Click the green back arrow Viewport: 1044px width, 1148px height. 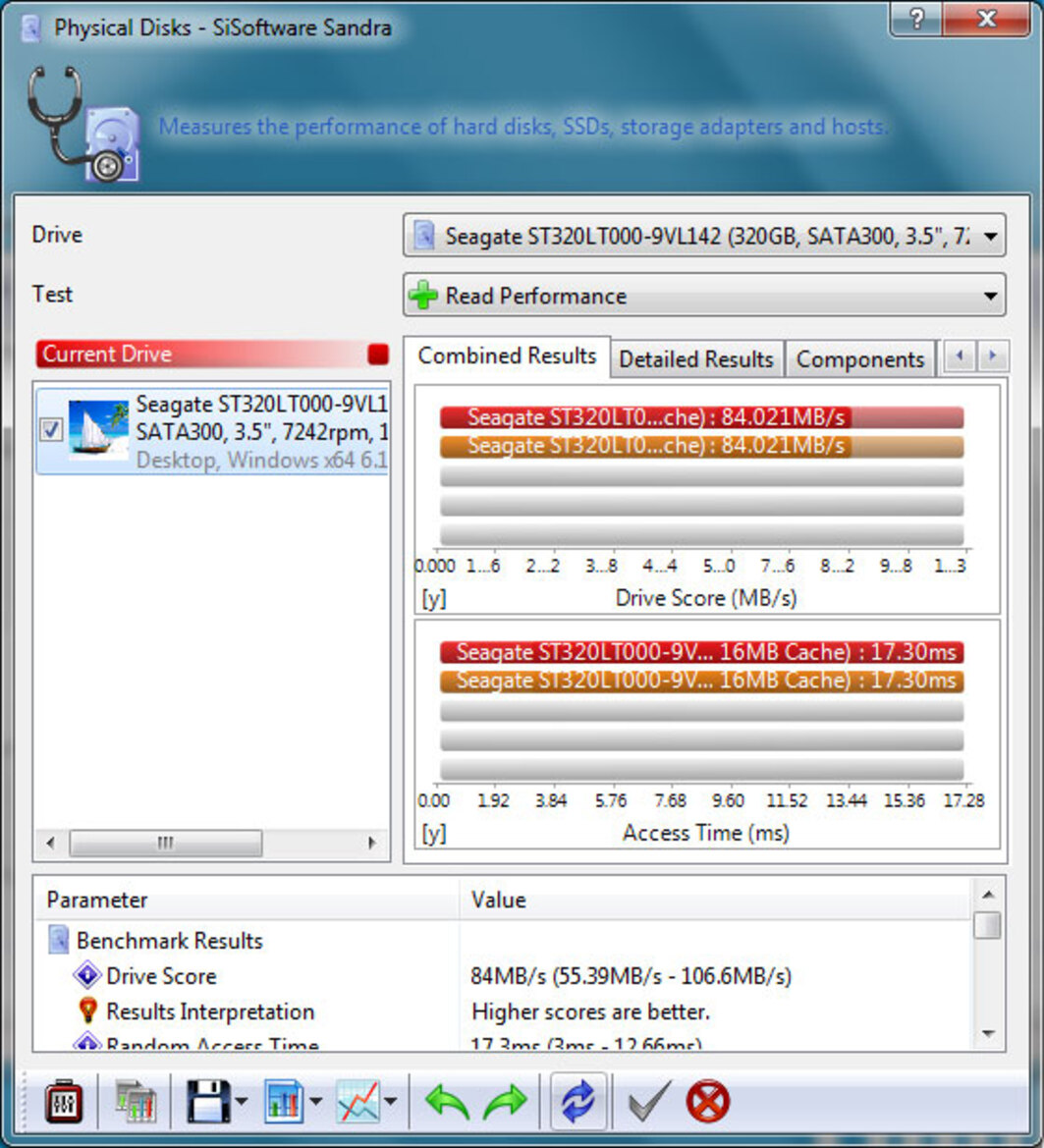447,1101
